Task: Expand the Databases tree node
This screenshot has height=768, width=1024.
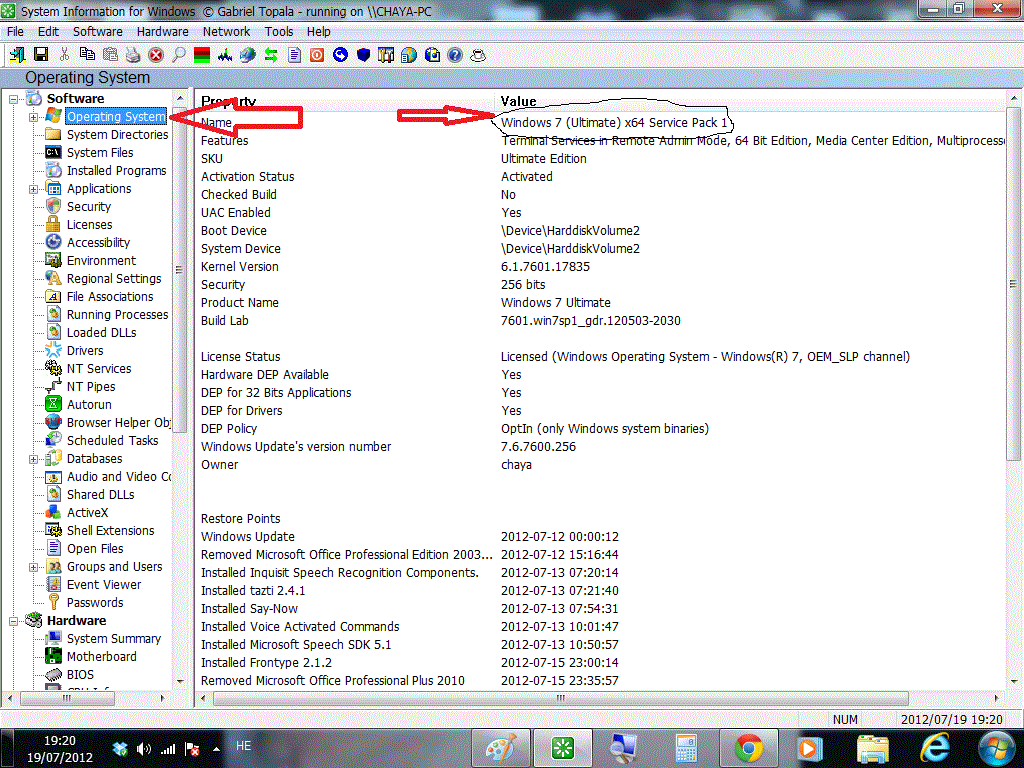Action: coord(33,460)
